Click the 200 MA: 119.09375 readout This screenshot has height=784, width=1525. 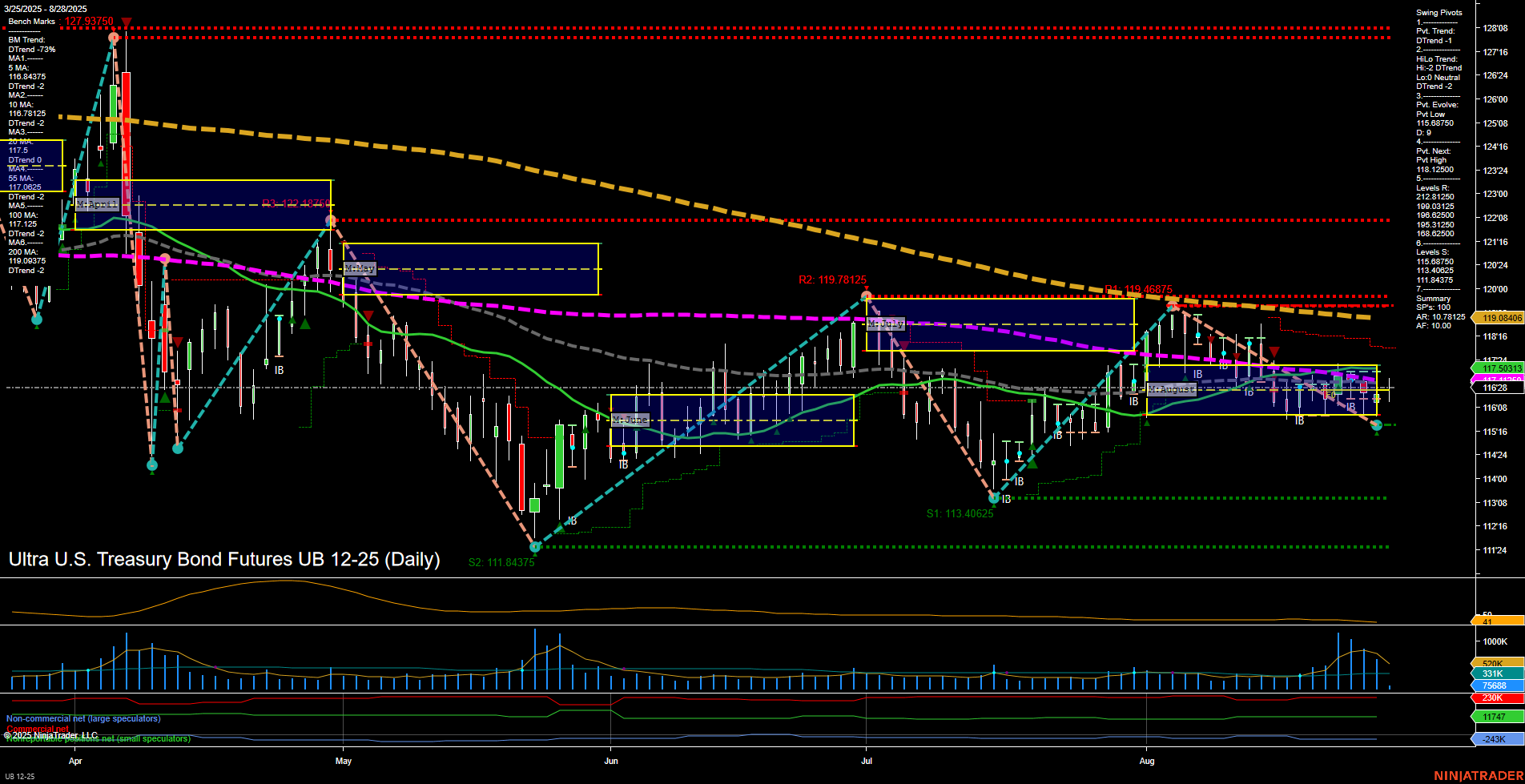coord(28,256)
